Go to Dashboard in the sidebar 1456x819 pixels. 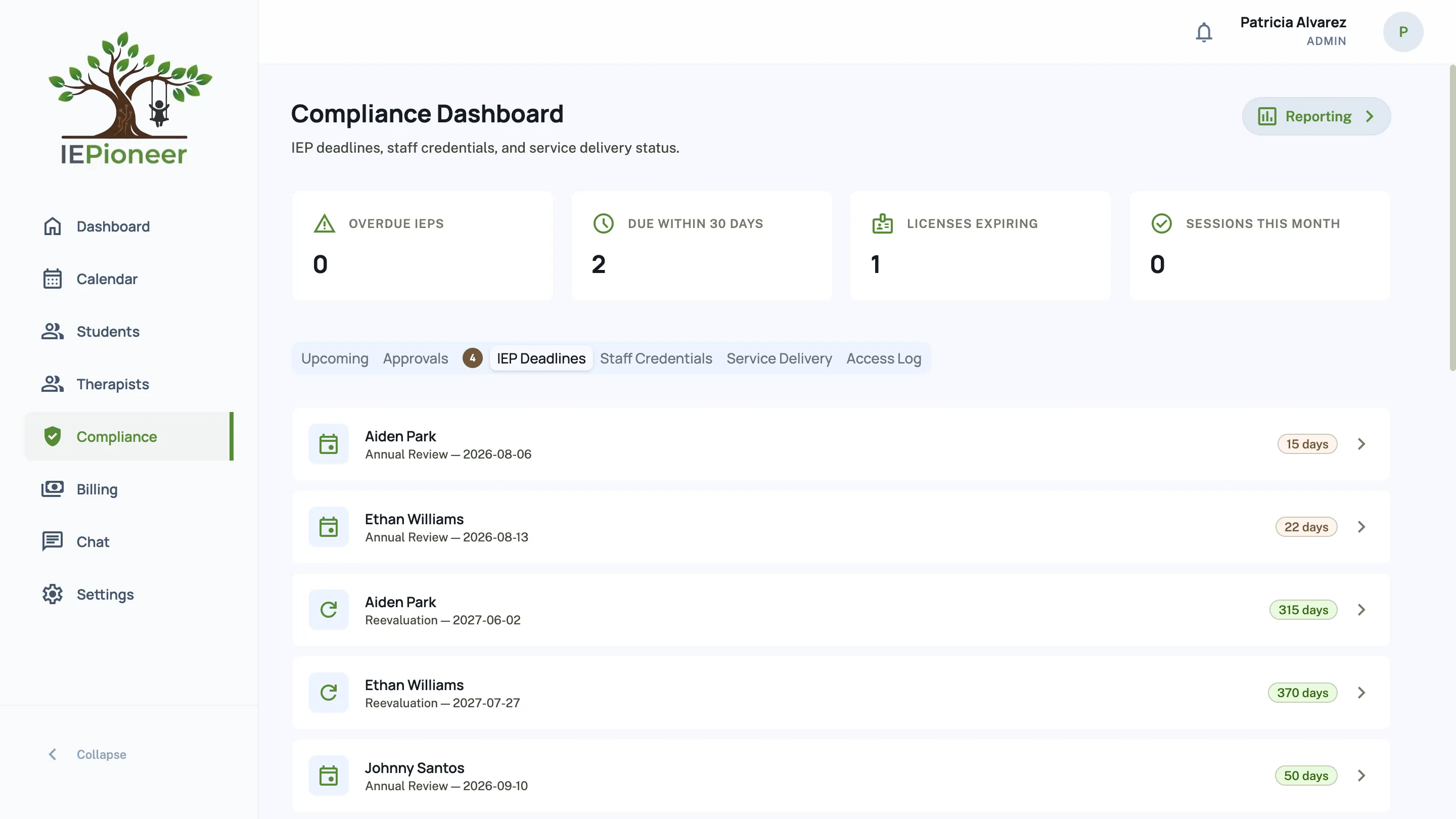[129, 226]
